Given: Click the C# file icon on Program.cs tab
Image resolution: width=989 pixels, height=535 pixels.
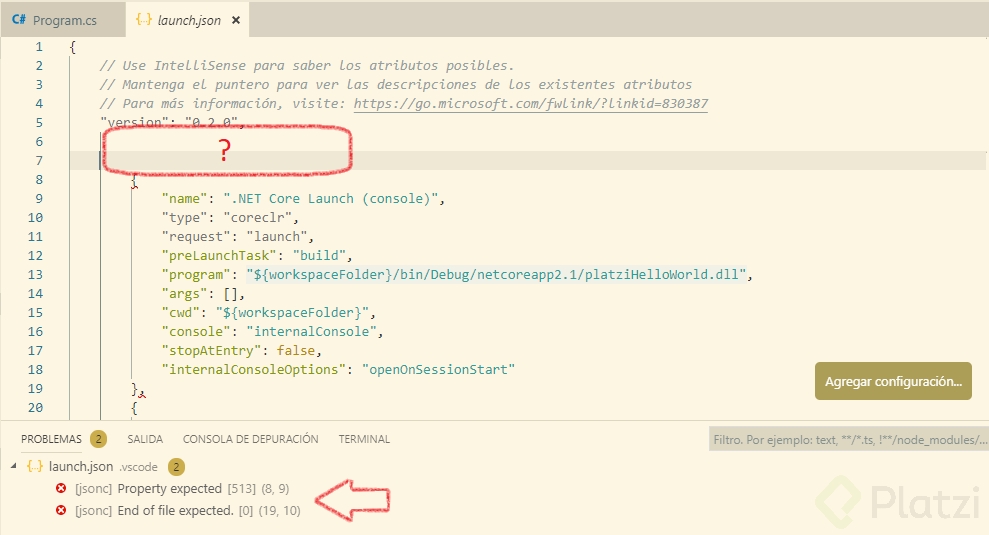Looking at the screenshot, I should coord(19,20).
